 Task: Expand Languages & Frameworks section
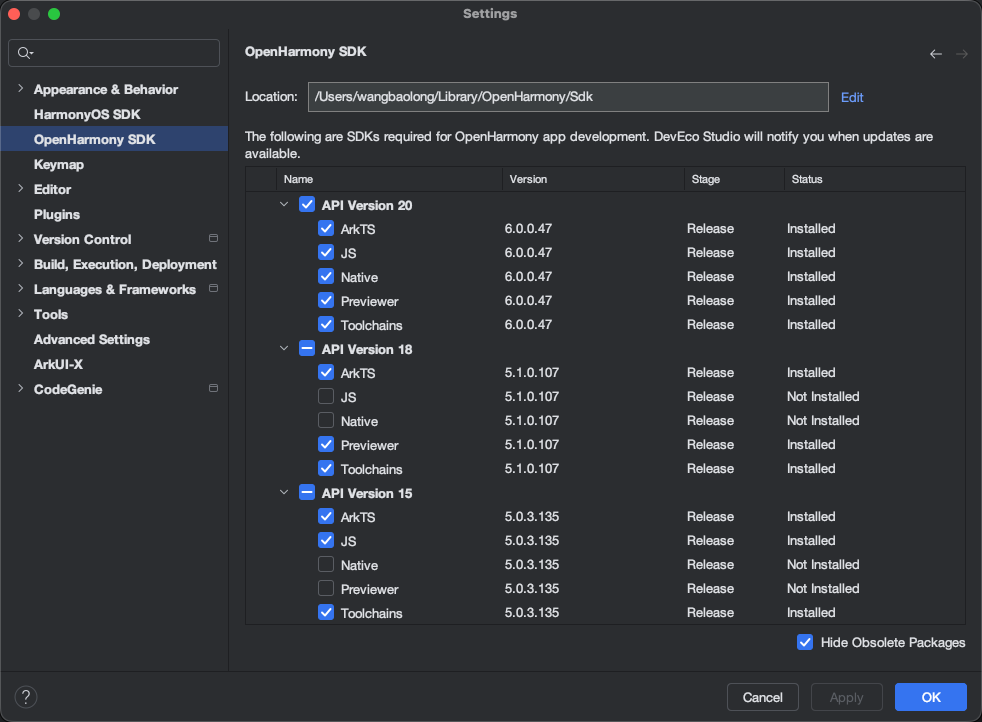click(21, 289)
